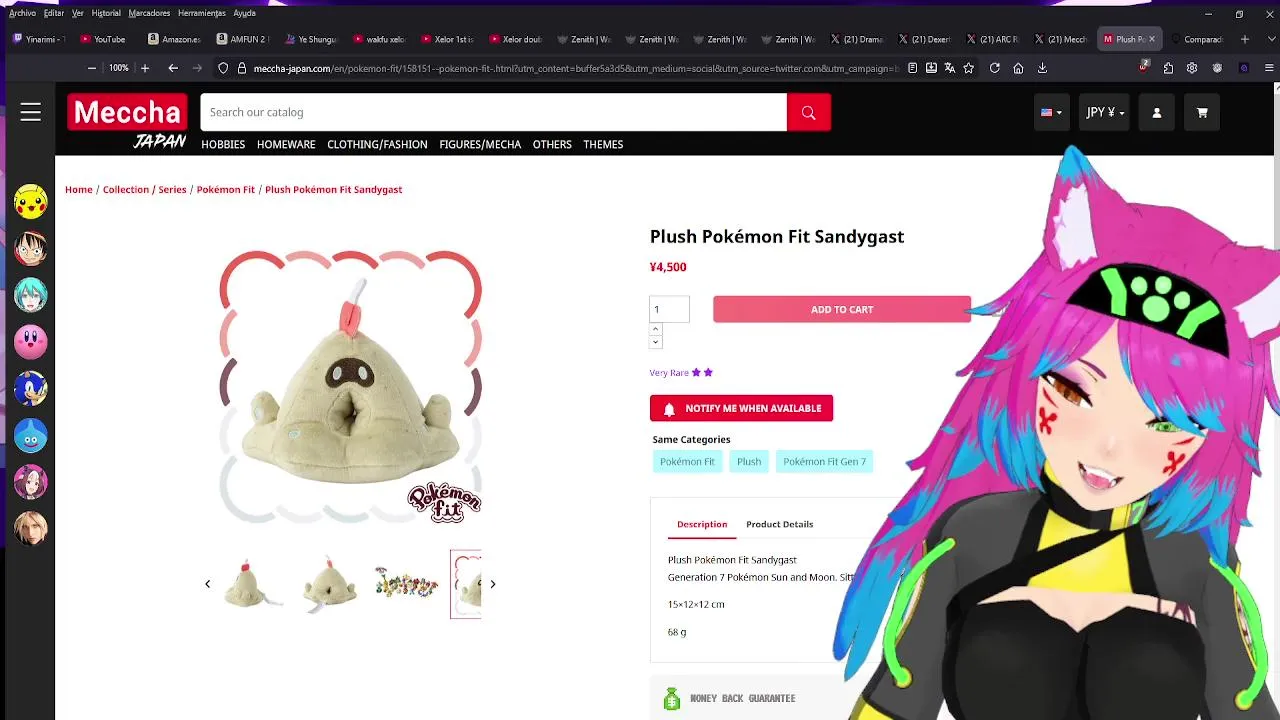Select the Kirby sidebar icon
The height and width of the screenshot is (720, 1280).
click(x=31, y=342)
